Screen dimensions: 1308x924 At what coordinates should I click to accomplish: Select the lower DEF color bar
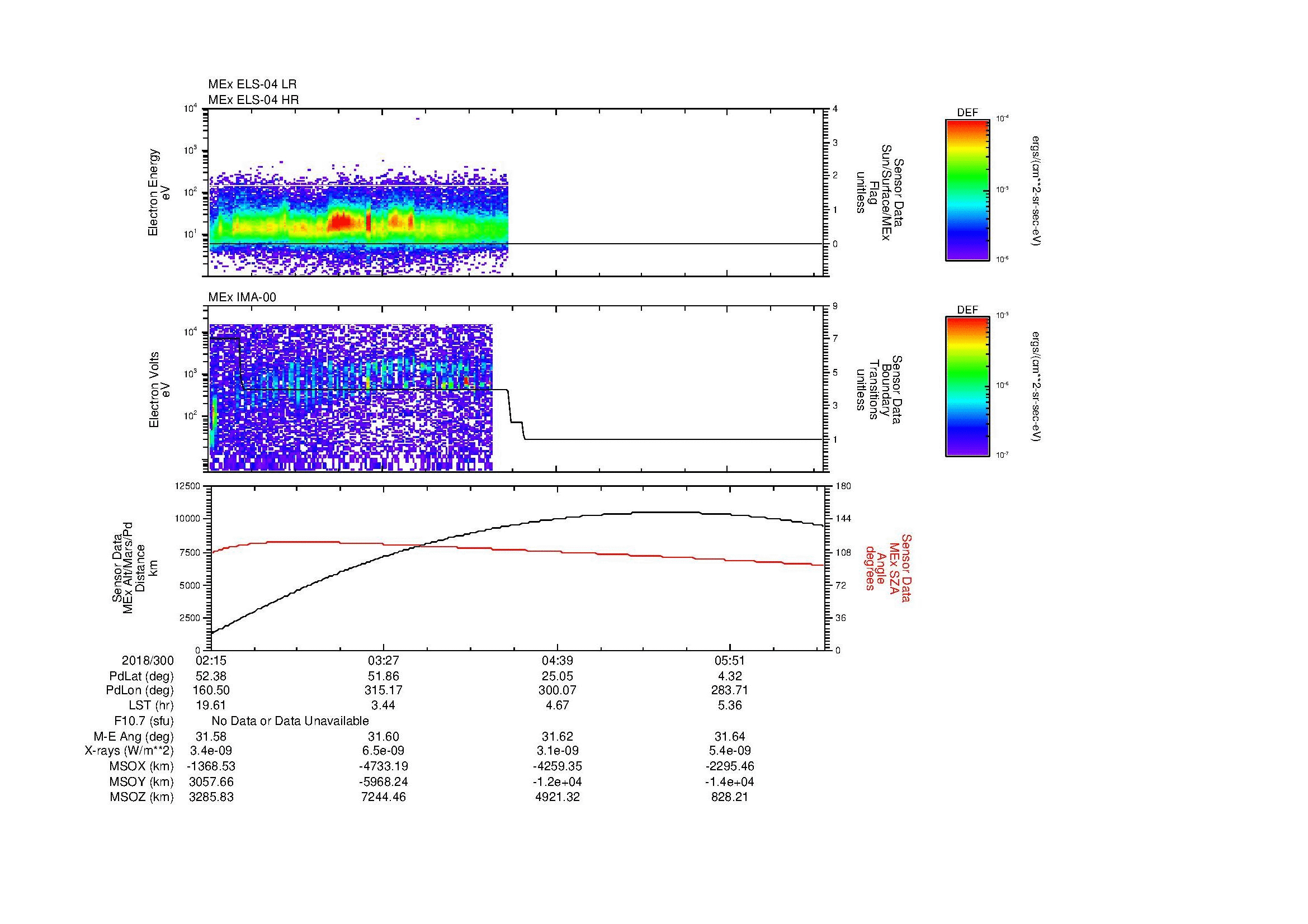coord(967,387)
